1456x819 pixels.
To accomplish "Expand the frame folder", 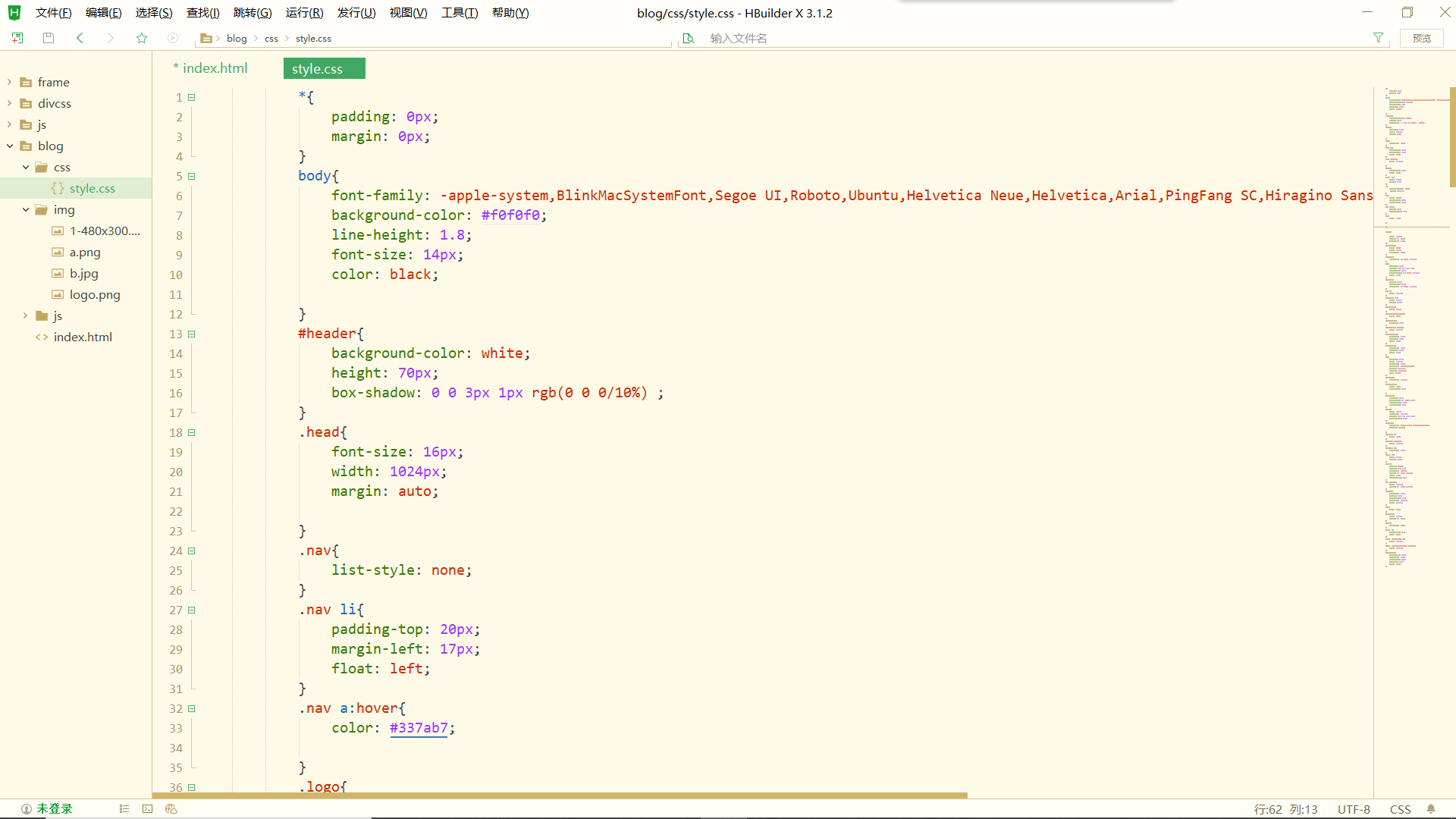I will tap(9, 82).
